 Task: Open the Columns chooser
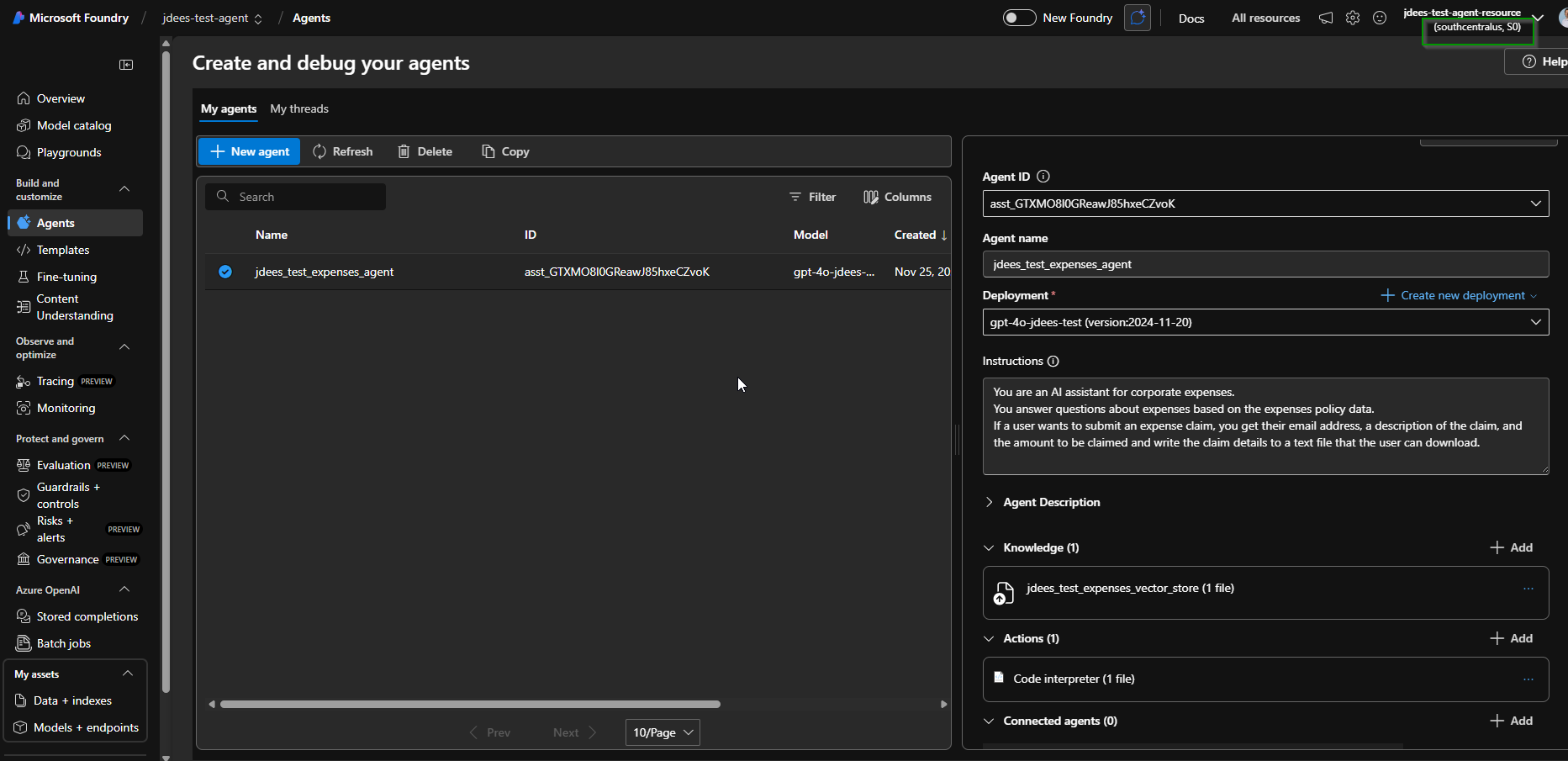pyautogui.click(x=897, y=197)
